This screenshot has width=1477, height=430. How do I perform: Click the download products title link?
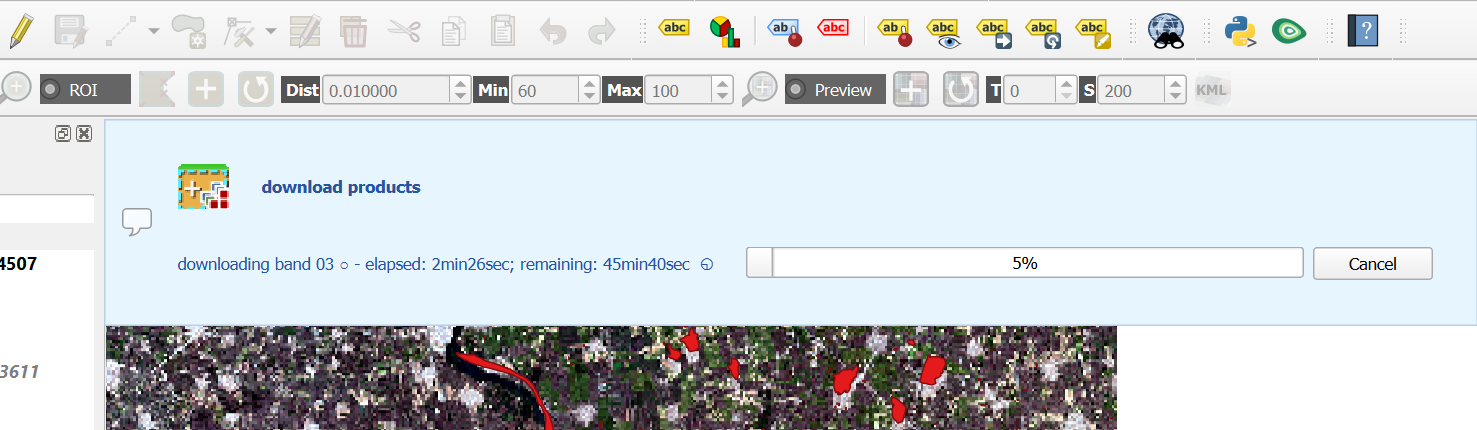tap(341, 187)
